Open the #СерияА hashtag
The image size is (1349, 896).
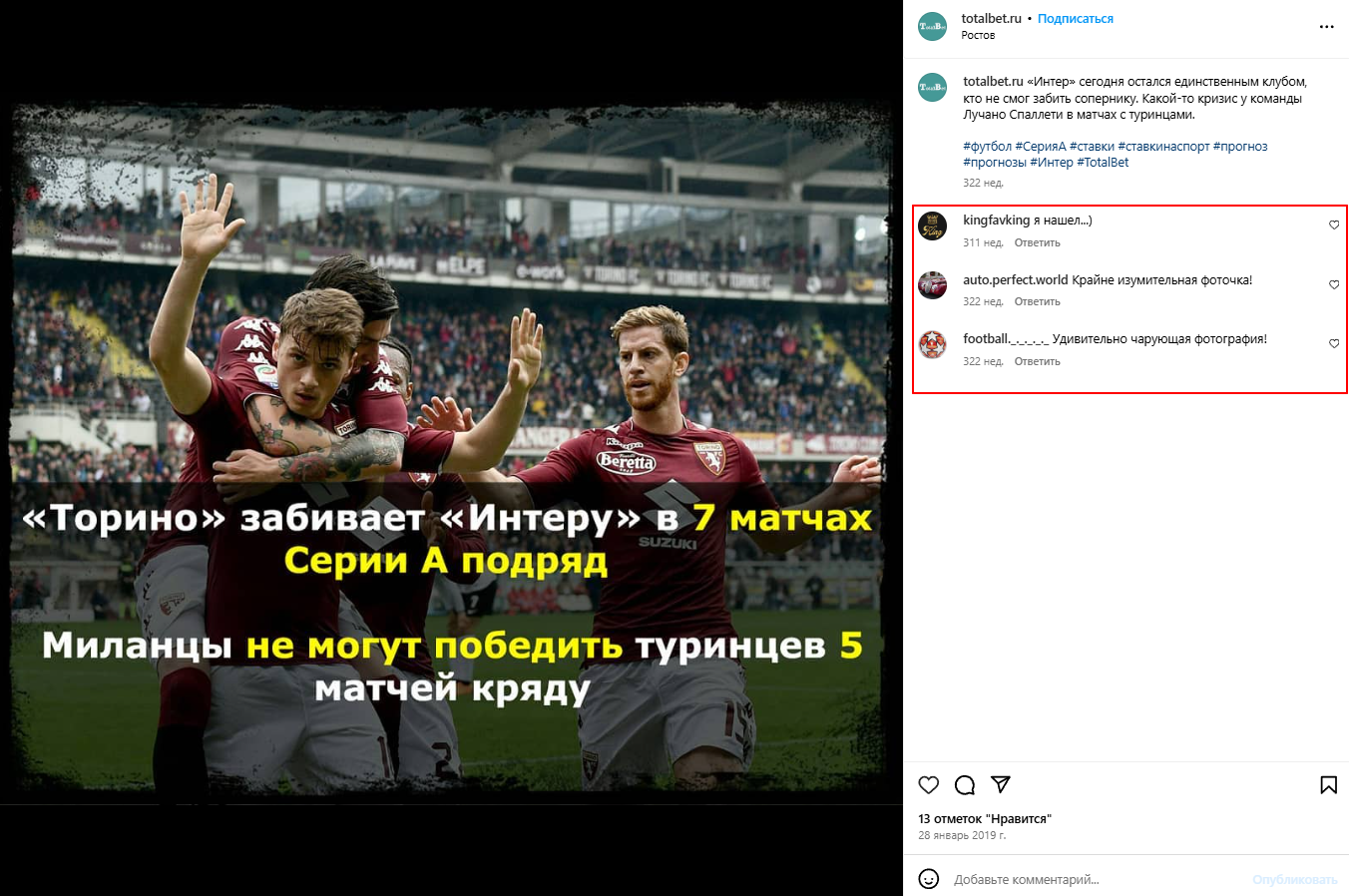click(x=1041, y=147)
